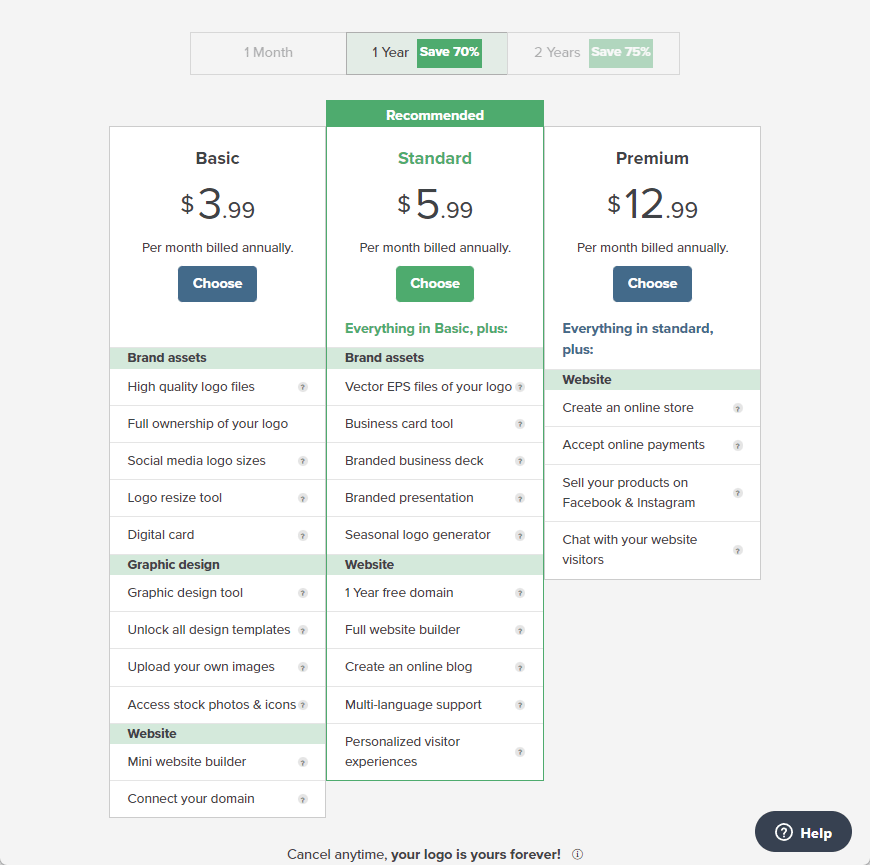Click info icon after 'yours forever' text
The height and width of the screenshot is (865, 870).
(577, 855)
